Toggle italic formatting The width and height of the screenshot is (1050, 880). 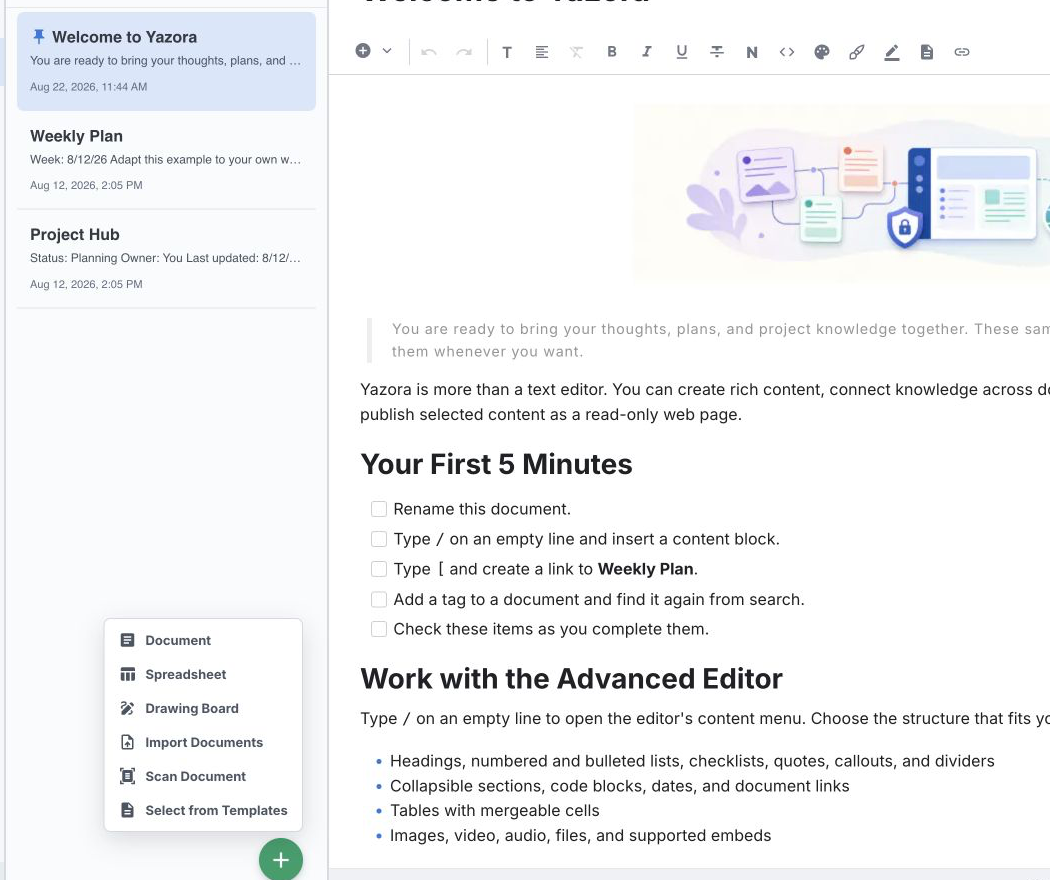click(646, 52)
